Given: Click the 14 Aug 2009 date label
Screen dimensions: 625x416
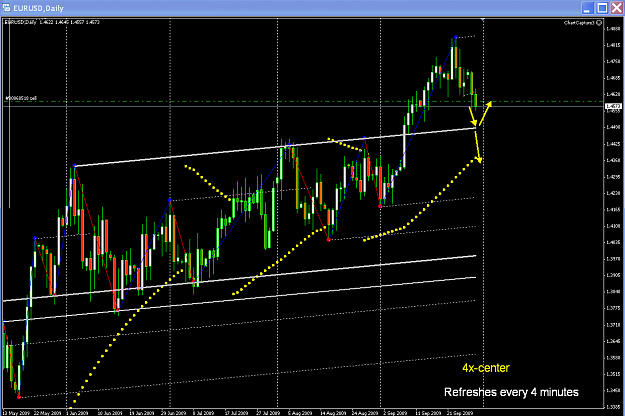Looking at the screenshot, I should click(x=333, y=413).
